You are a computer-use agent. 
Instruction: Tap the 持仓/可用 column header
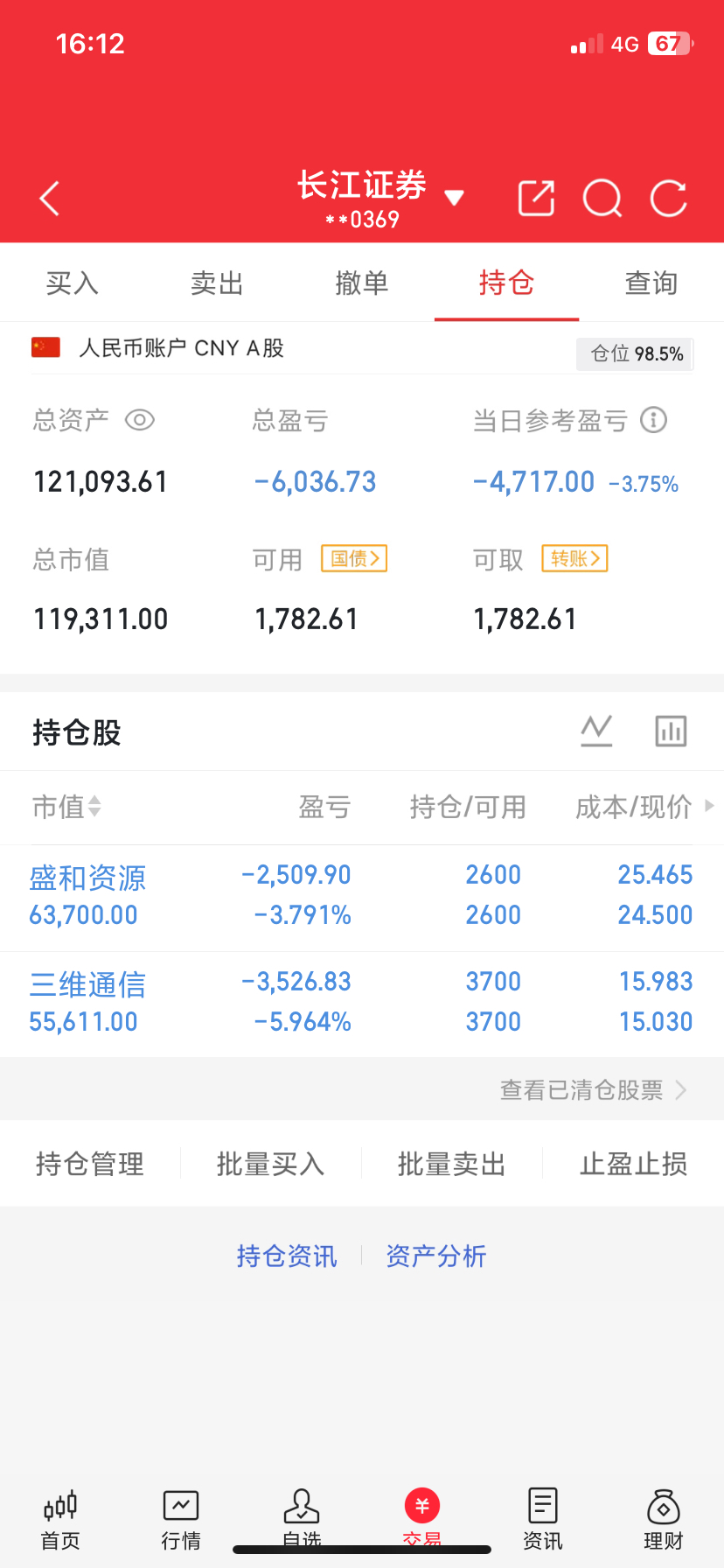tap(468, 807)
